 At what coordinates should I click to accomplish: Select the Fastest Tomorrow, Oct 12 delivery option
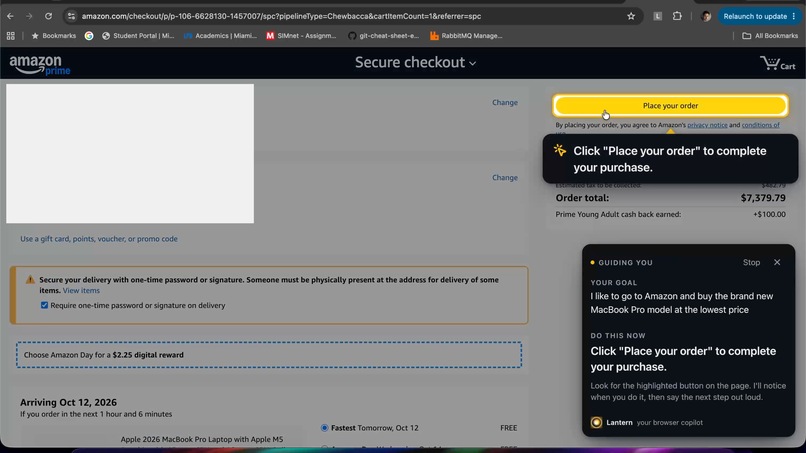coord(324,427)
